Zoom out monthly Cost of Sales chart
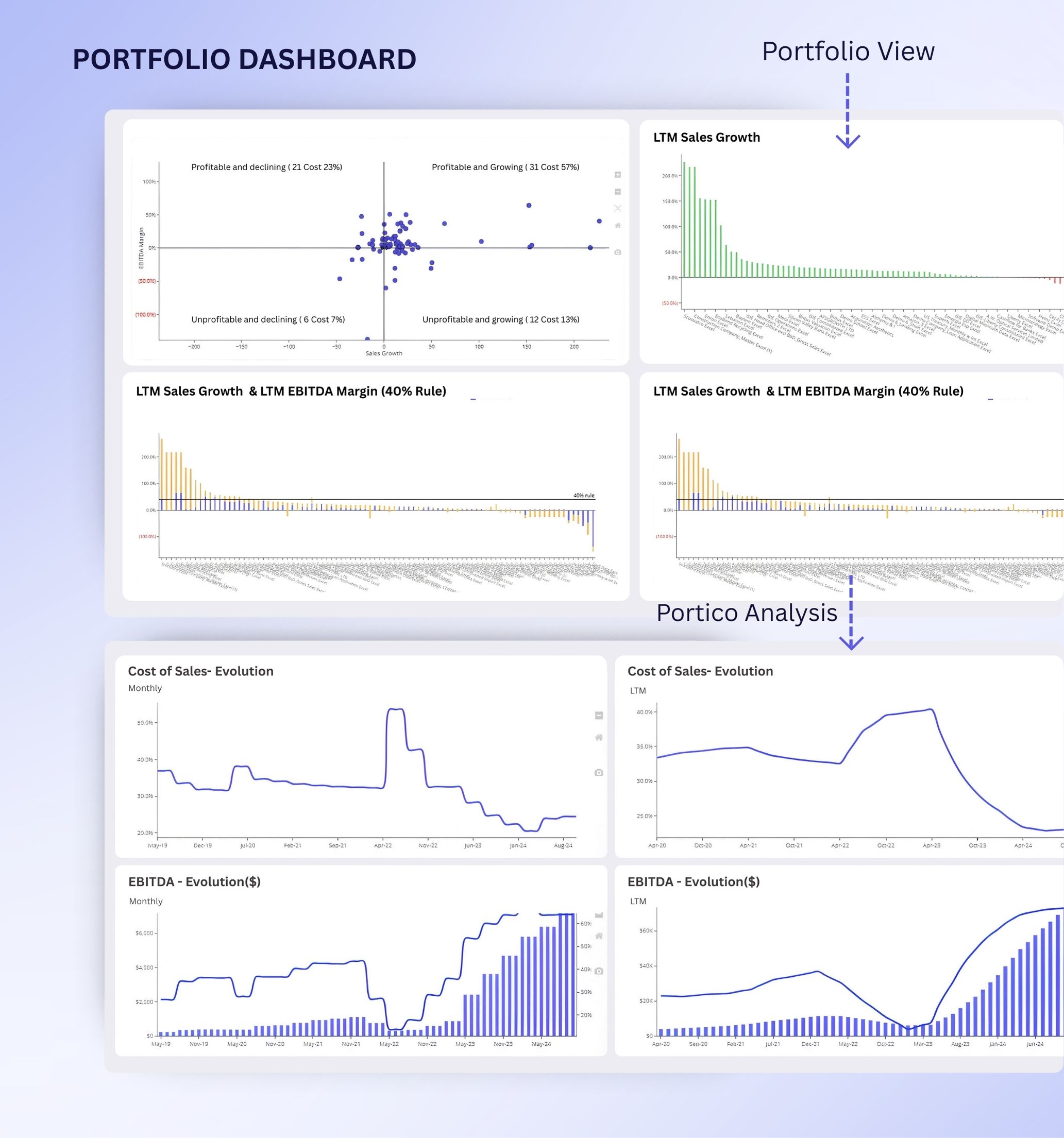The image size is (1064, 1138). pyautogui.click(x=598, y=716)
